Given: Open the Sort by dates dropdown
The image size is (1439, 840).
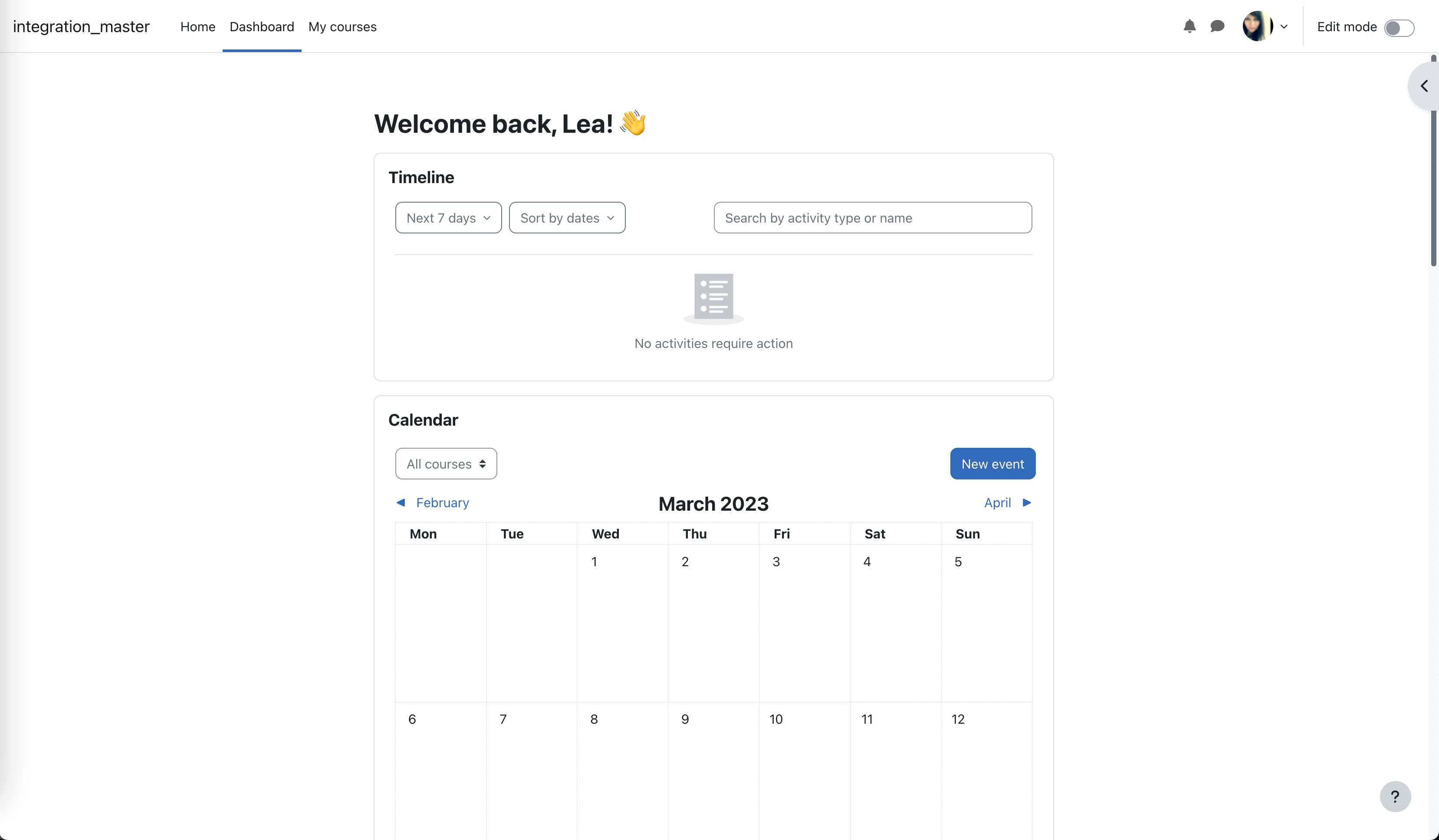Looking at the screenshot, I should pyautogui.click(x=567, y=217).
